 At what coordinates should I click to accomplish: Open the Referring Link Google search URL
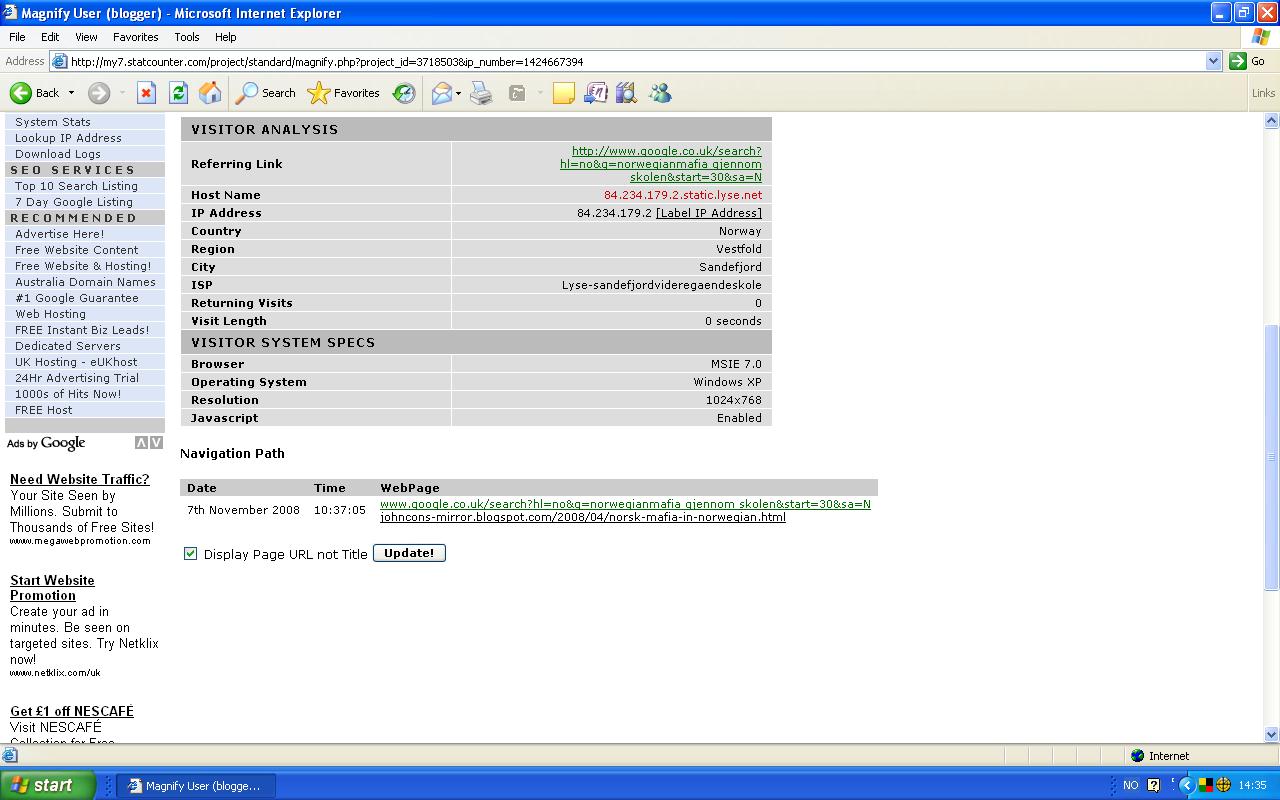[661, 164]
